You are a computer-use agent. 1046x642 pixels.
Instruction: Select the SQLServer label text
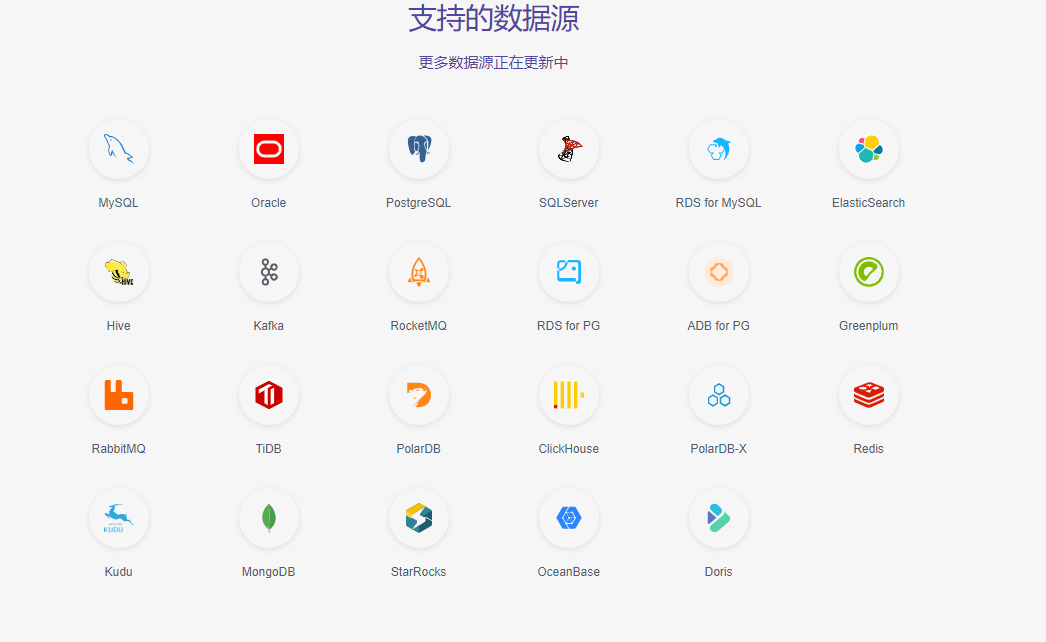(569, 203)
